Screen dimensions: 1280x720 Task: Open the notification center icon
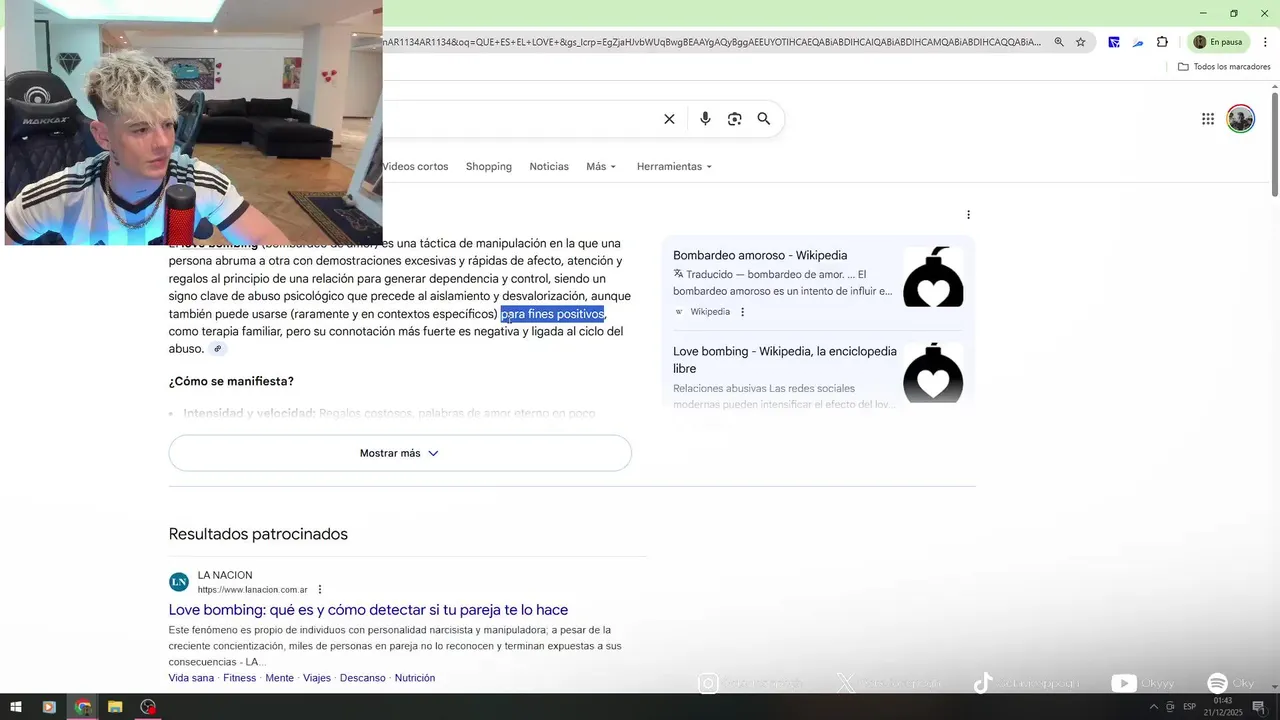[x=1259, y=707]
